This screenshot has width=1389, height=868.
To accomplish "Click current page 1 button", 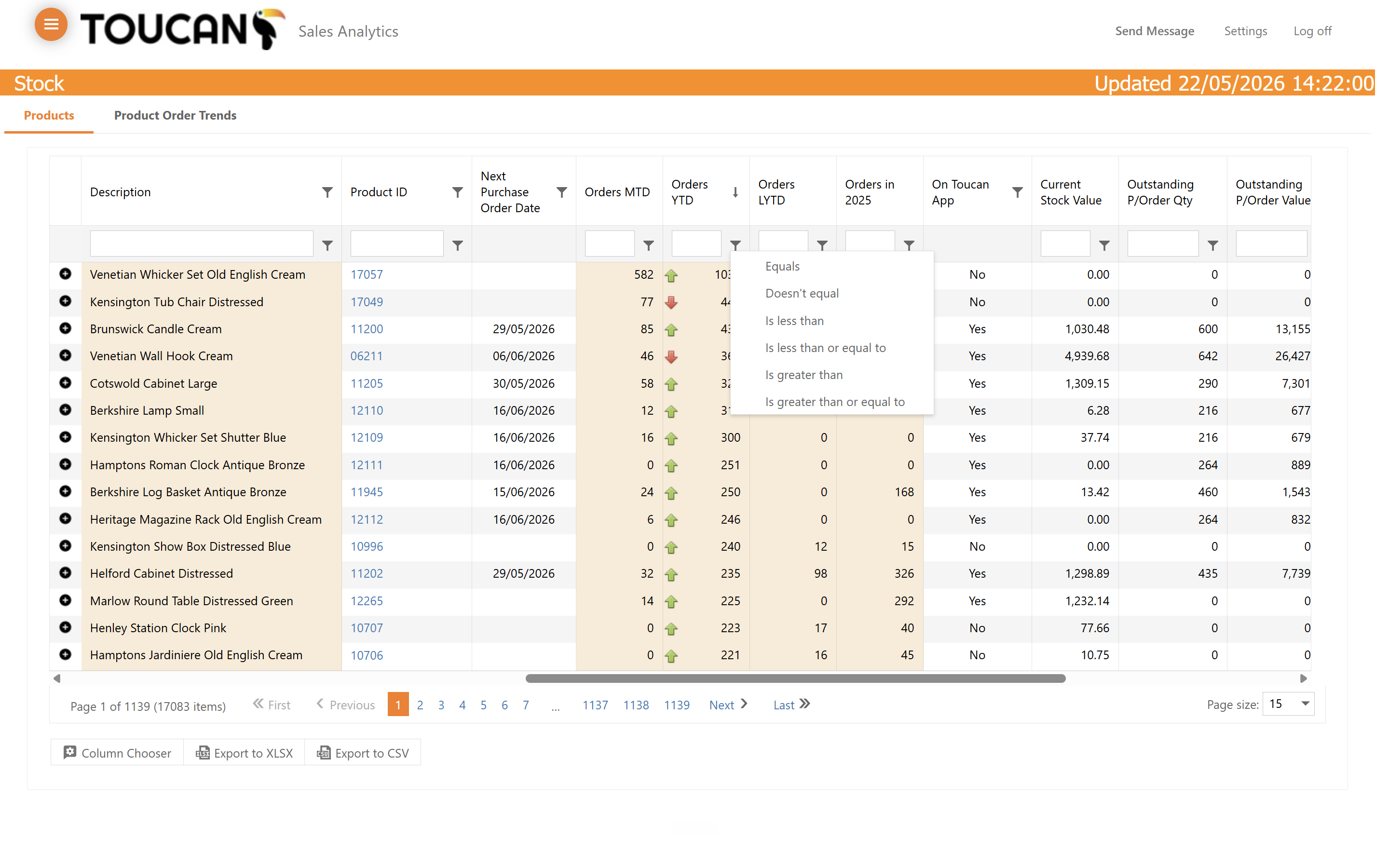I will 398,705.
